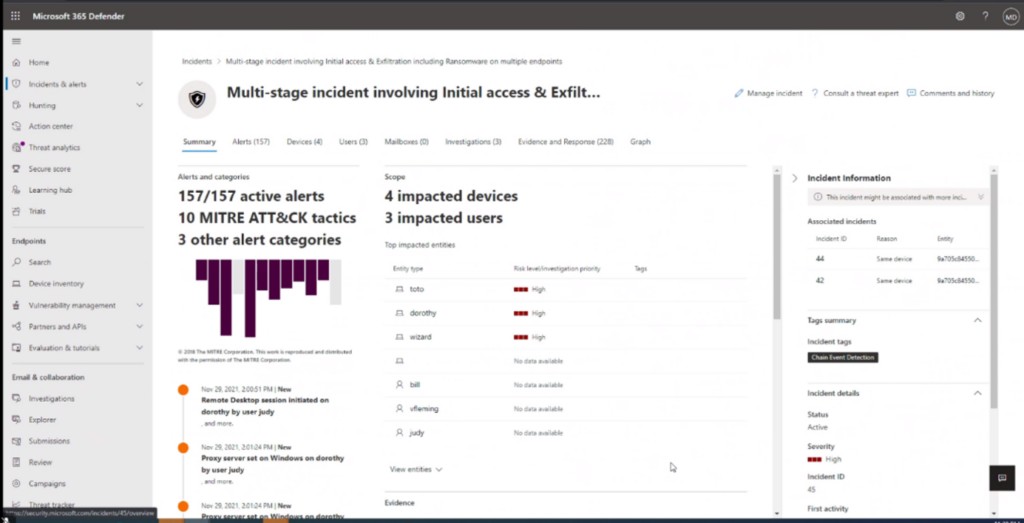This screenshot has height=523, width=1024.
Task: Open associated incident ID 42
Action: pos(820,280)
